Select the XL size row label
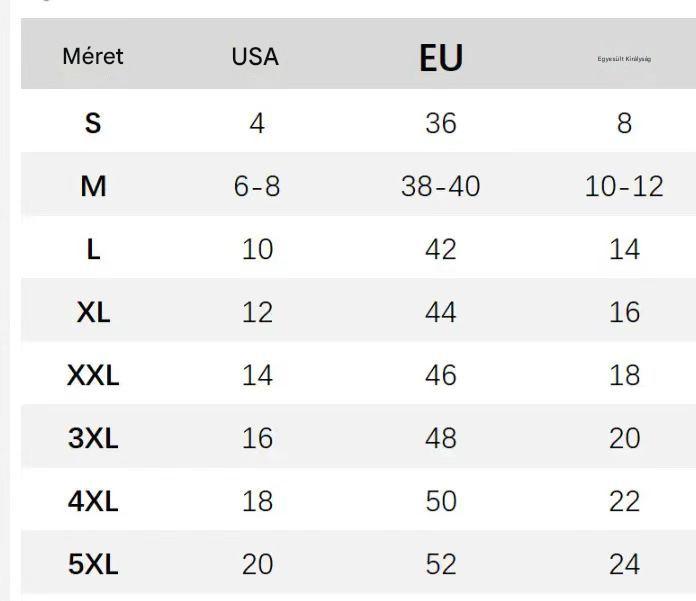The height and width of the screenshot is (601, 696). click(x=93, y=312)
